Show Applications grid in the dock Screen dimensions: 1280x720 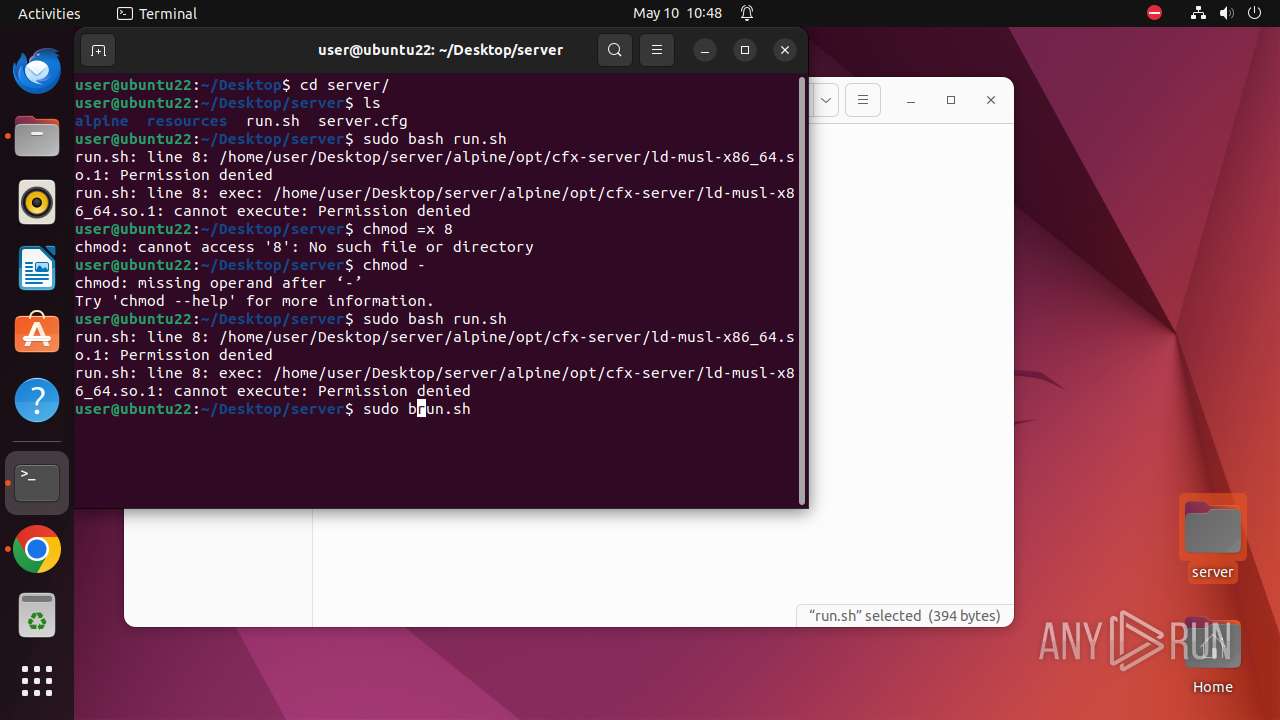click(37, 681)
